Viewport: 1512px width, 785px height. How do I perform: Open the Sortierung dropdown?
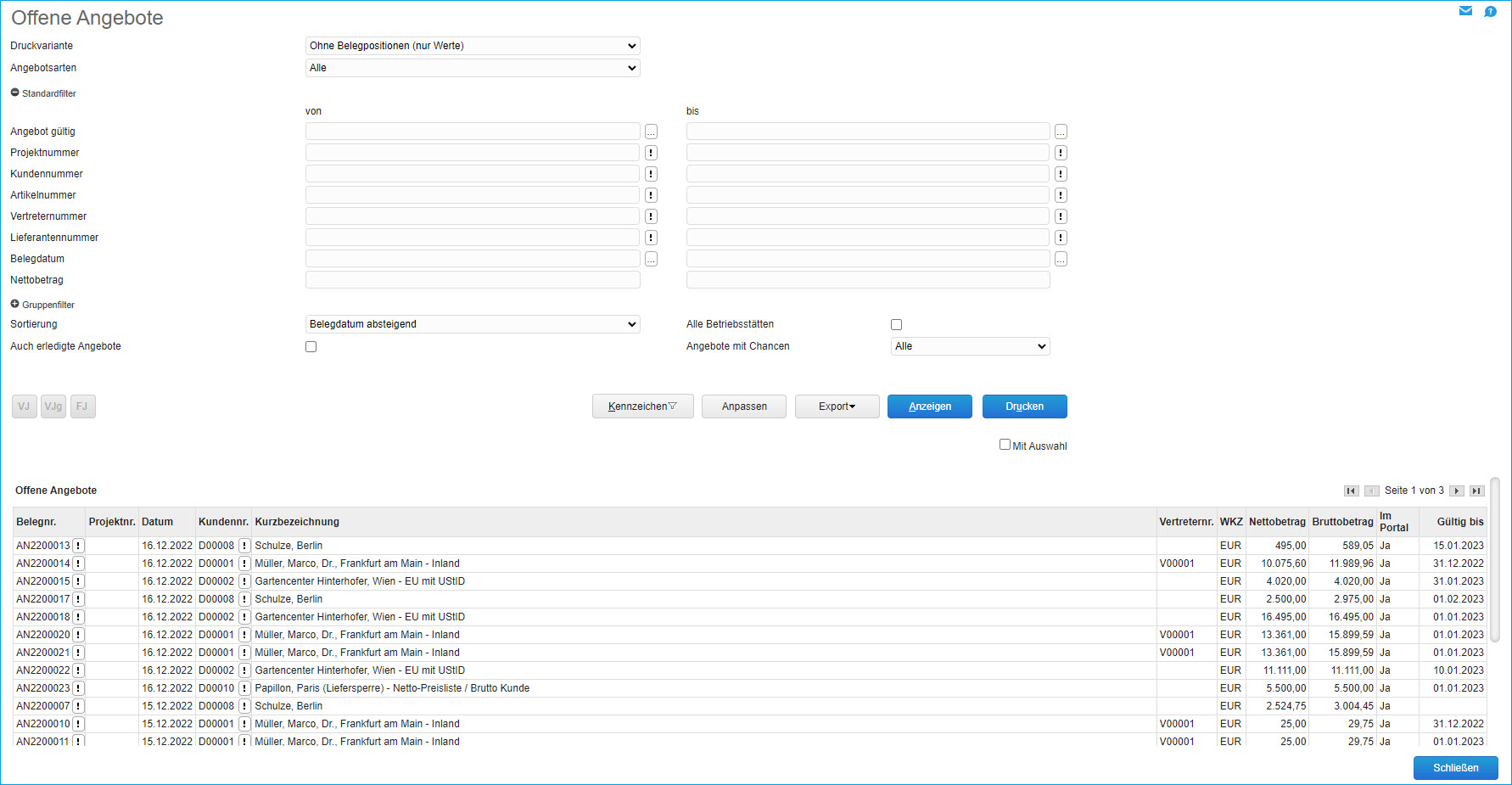click(x=473, y=324)
